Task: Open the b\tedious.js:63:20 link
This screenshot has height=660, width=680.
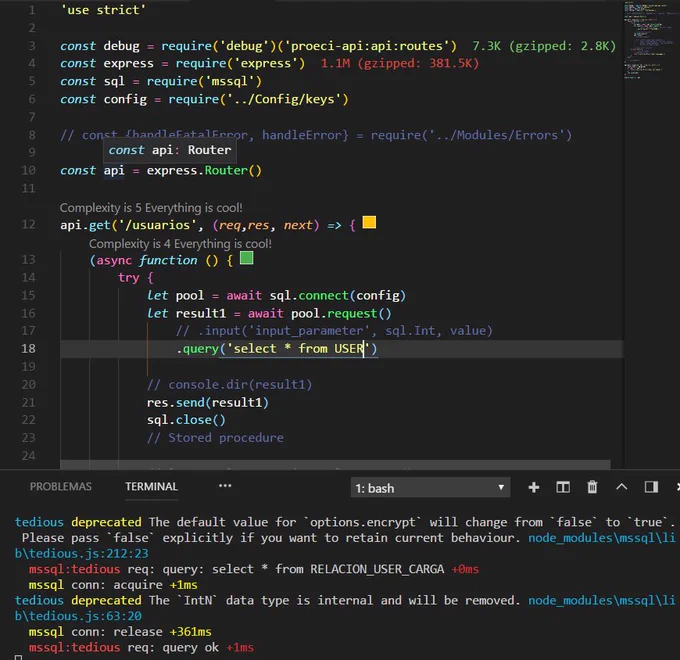Action: pos(78,616)
